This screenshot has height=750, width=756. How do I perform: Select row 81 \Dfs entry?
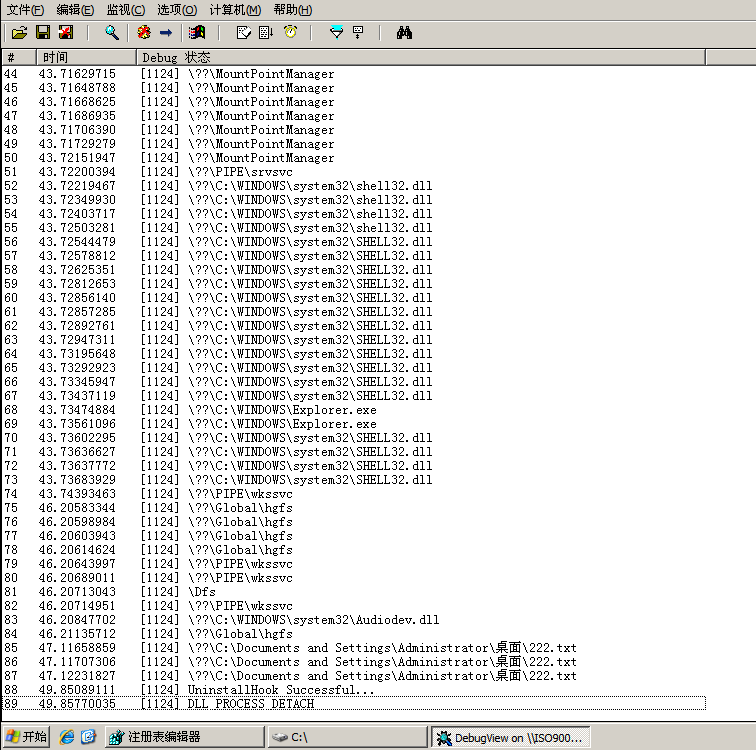click(x=354, y=591)
